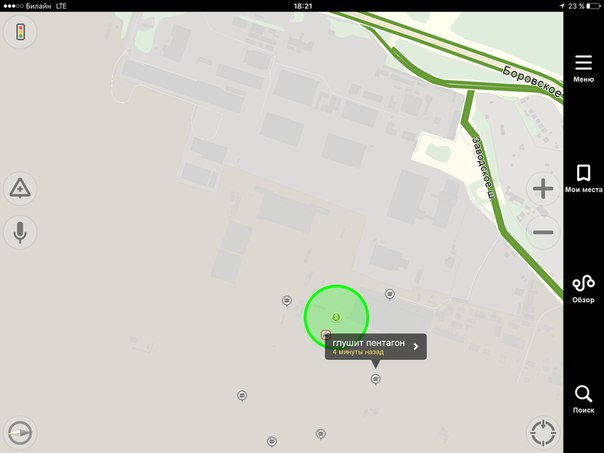Expand the 'глушит пентагон' popup chevron
The height and width of the screenshot is (453, 604).
416,346
